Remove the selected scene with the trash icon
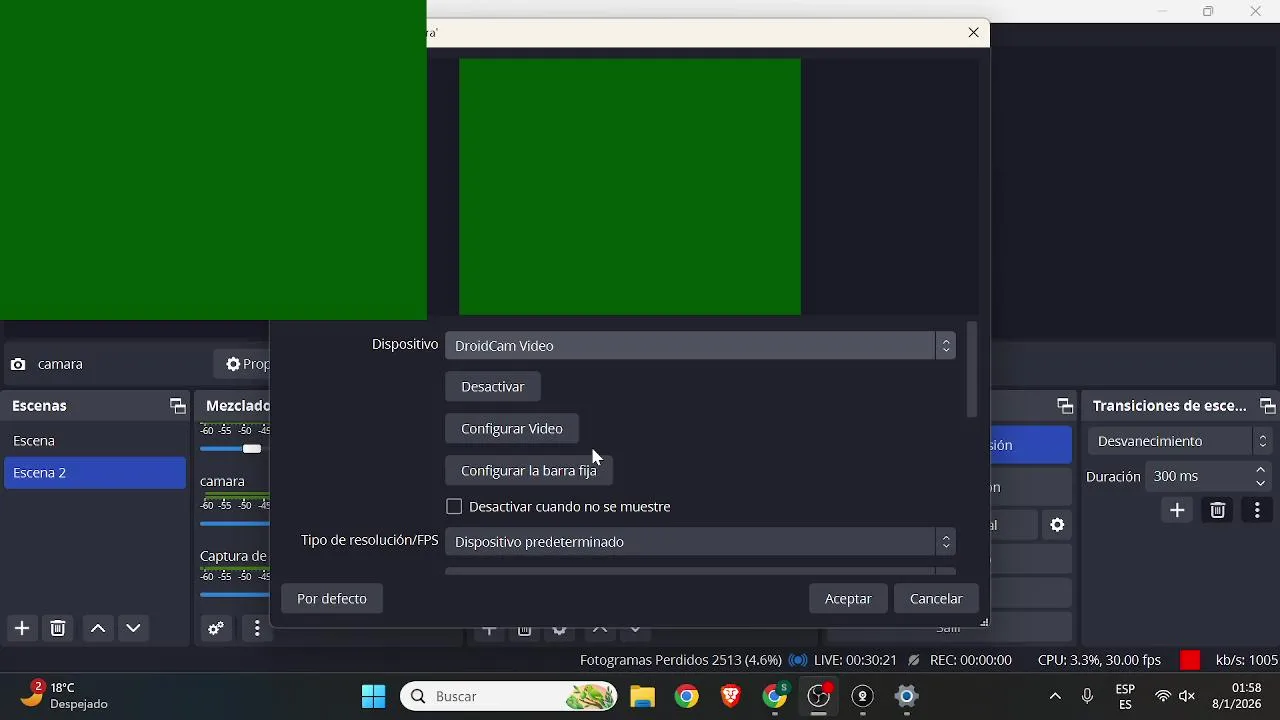Viewport: 1280px width, 720px height. (x=58, y=628)
